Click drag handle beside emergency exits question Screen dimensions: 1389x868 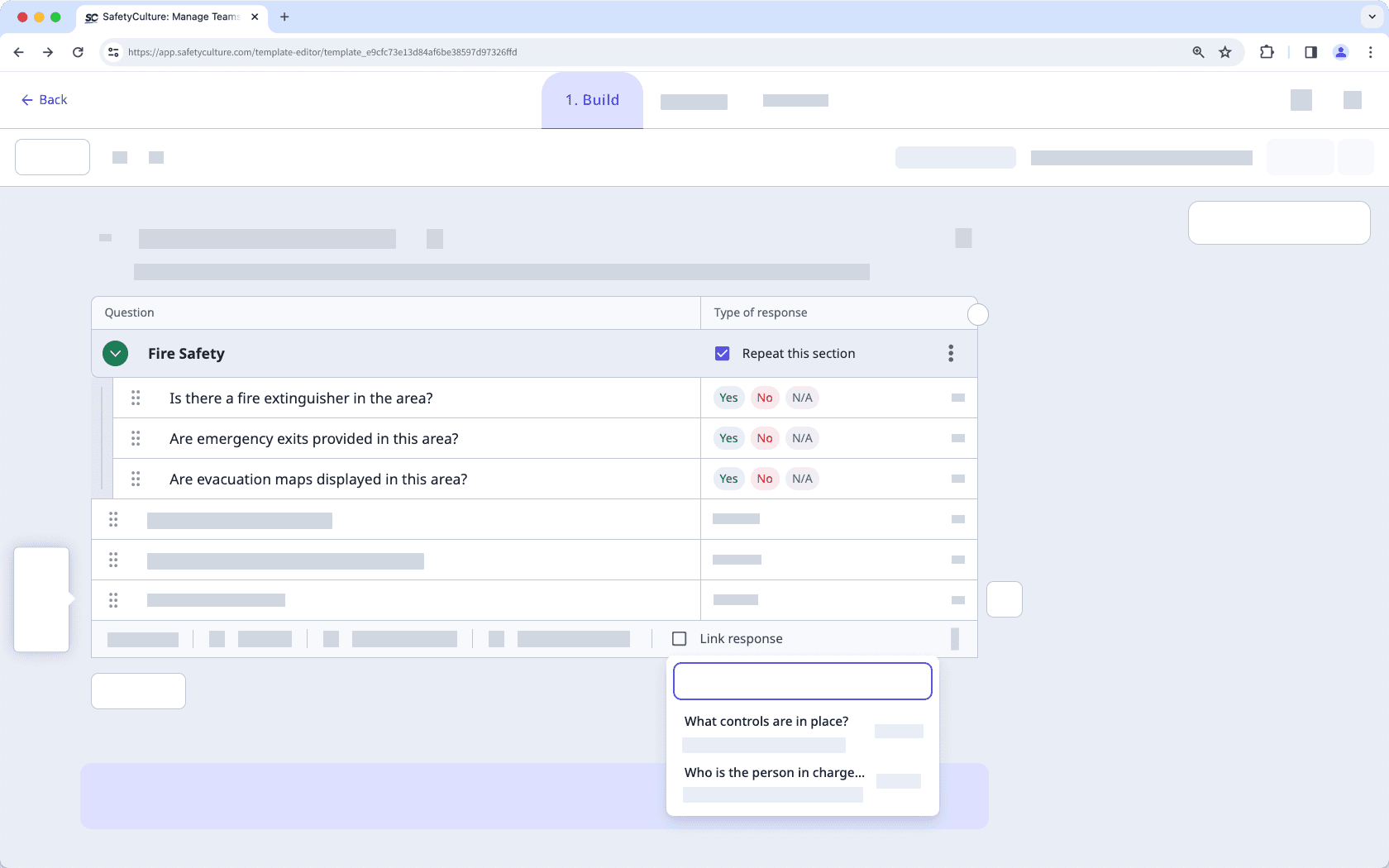pos(136,438)
